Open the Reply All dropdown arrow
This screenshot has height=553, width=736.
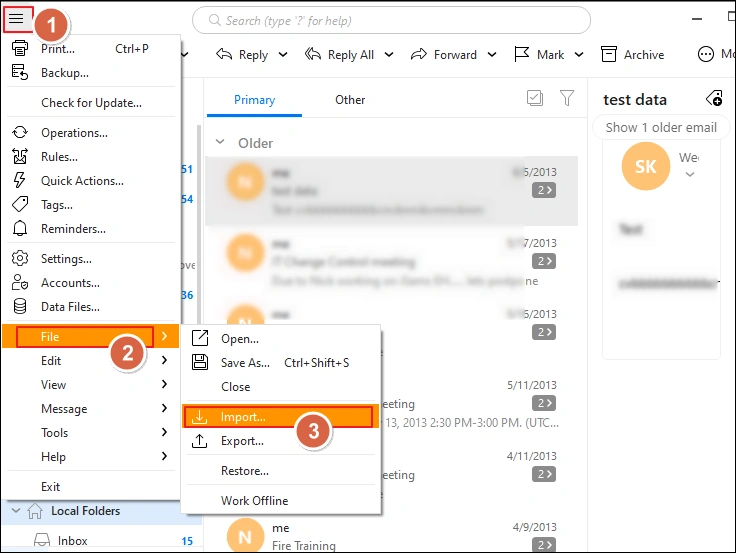tap(389, 55)
